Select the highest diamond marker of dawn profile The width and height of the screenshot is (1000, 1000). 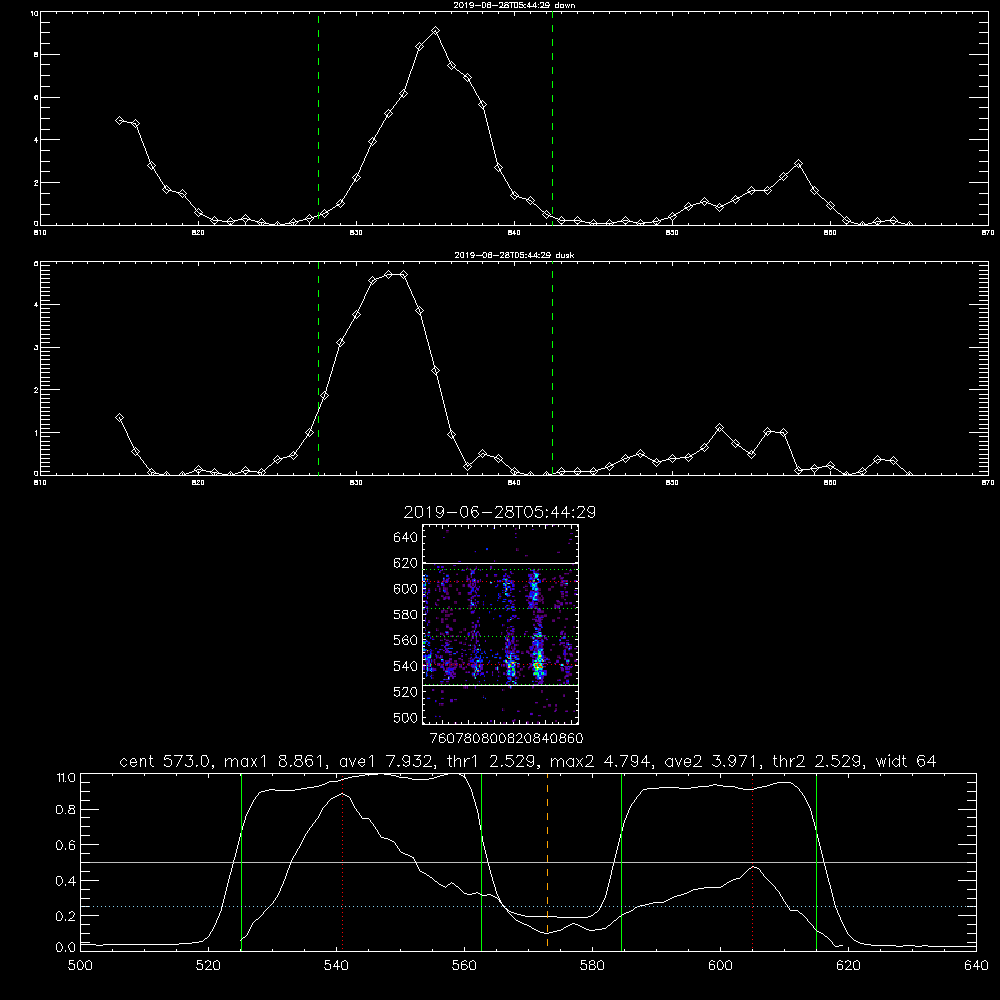tap(435, 31)
